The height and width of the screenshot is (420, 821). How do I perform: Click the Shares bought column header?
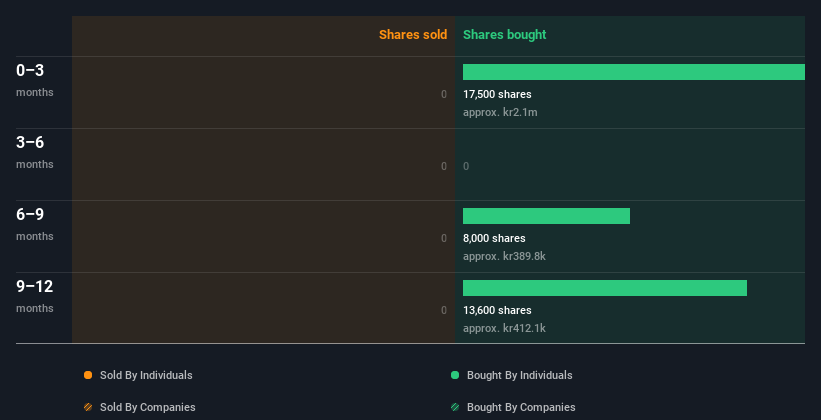(x=504, y=35)
